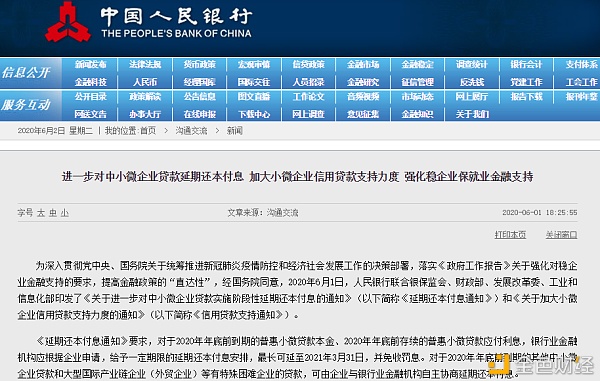This screenshot has width=600, height=381.
Task: Click the People's Bank of China red logo
Action: pyautogui.click(x=68, y=22)
